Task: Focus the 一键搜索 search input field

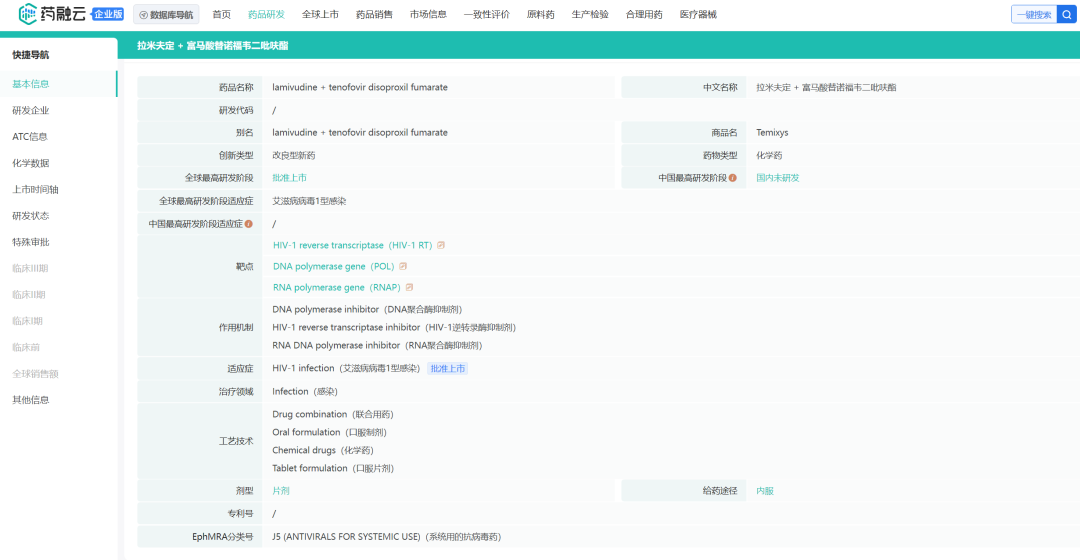Action: tap(1033, 14)
